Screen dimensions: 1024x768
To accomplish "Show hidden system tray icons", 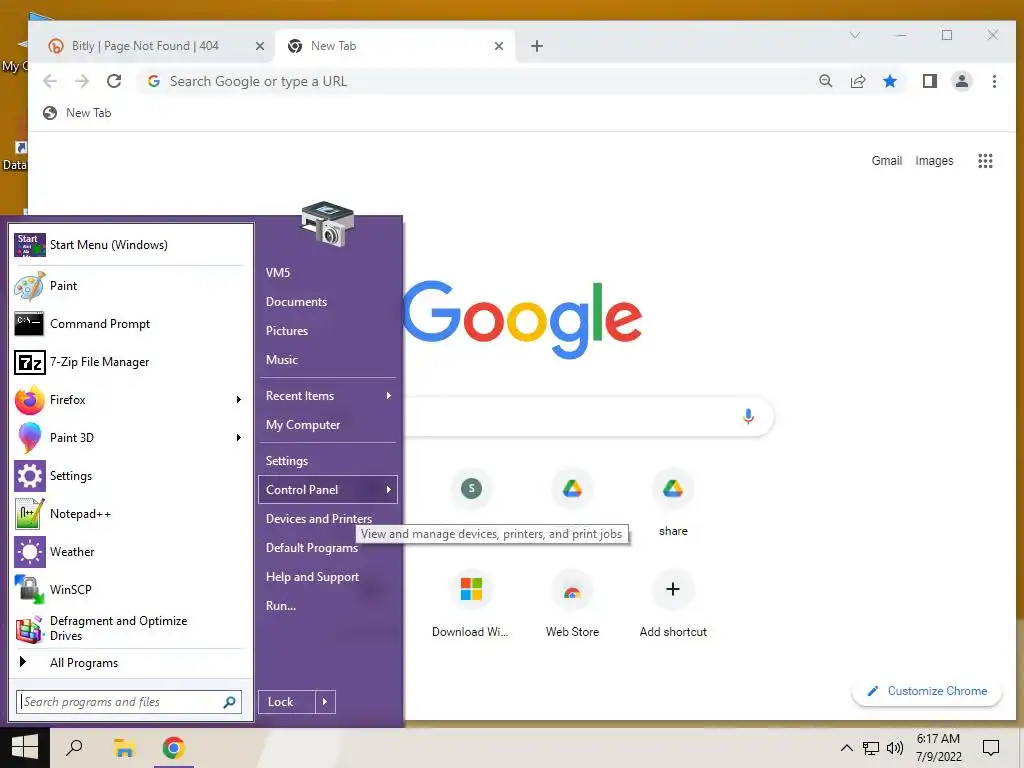I will (x=846, y=748).
